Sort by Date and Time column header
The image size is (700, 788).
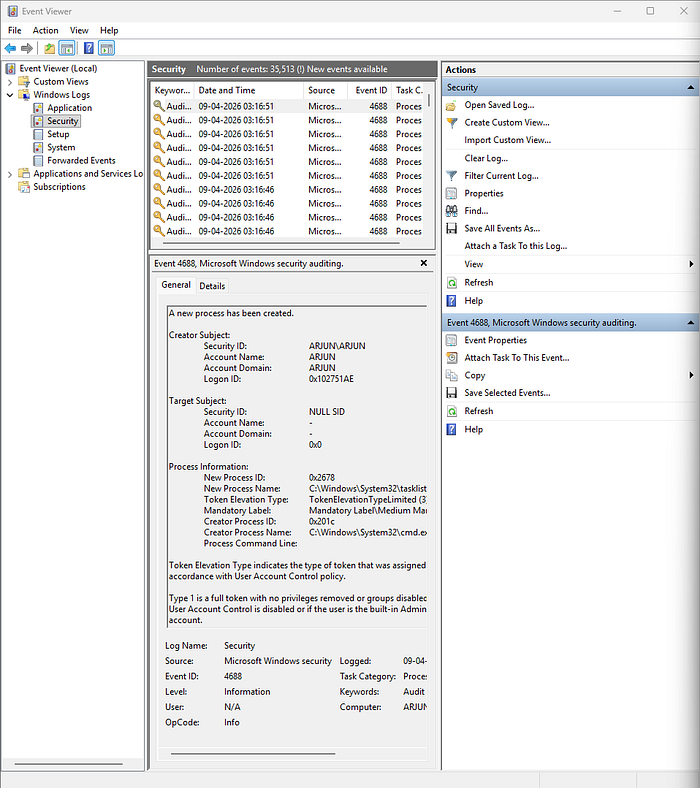249,90
